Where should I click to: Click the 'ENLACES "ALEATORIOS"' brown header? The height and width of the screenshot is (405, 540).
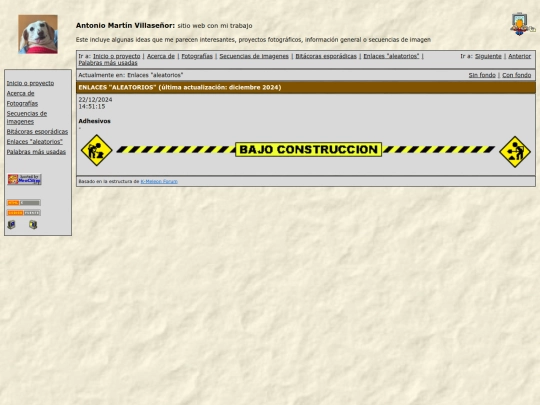[x=306, y=87]
